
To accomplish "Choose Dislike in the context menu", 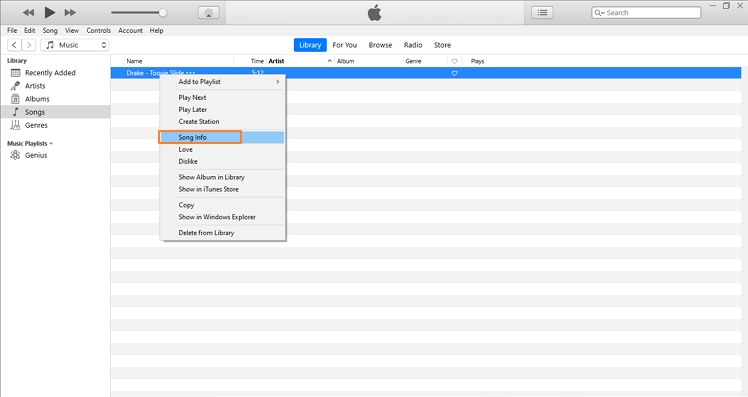I will point(223,162).
